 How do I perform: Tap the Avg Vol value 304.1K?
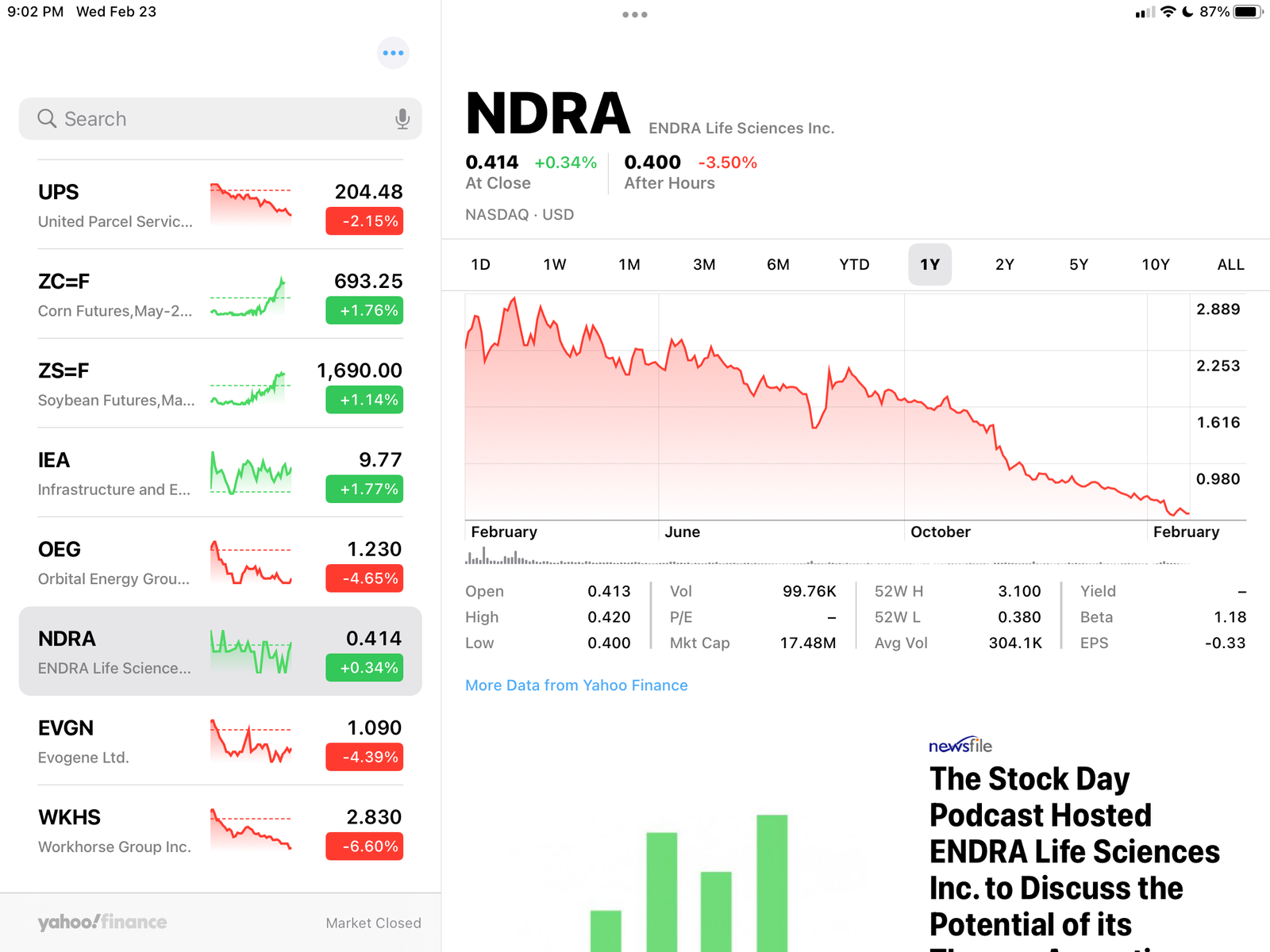(x=1015, y=643)
